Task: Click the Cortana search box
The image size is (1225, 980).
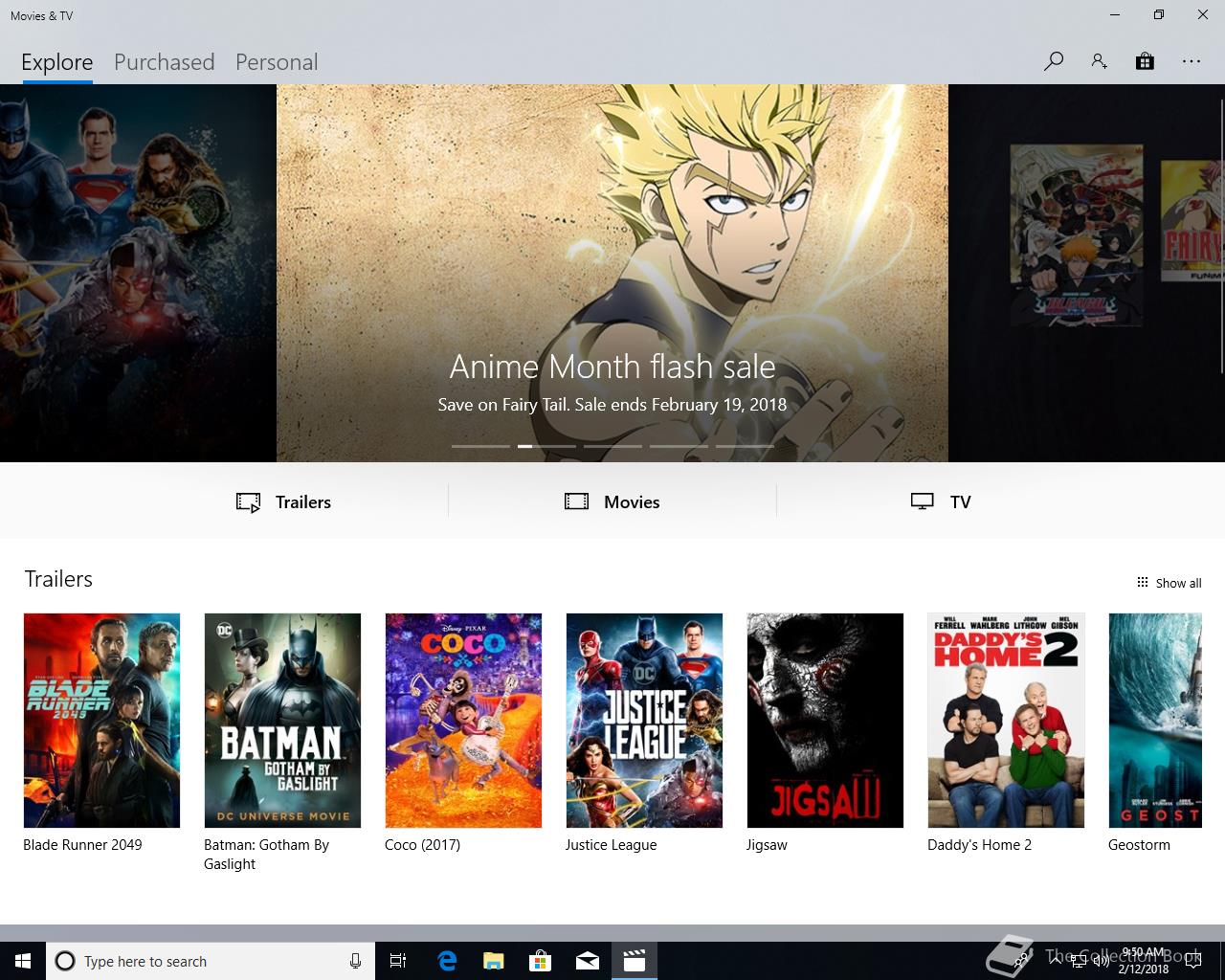Action: point(211,961)
